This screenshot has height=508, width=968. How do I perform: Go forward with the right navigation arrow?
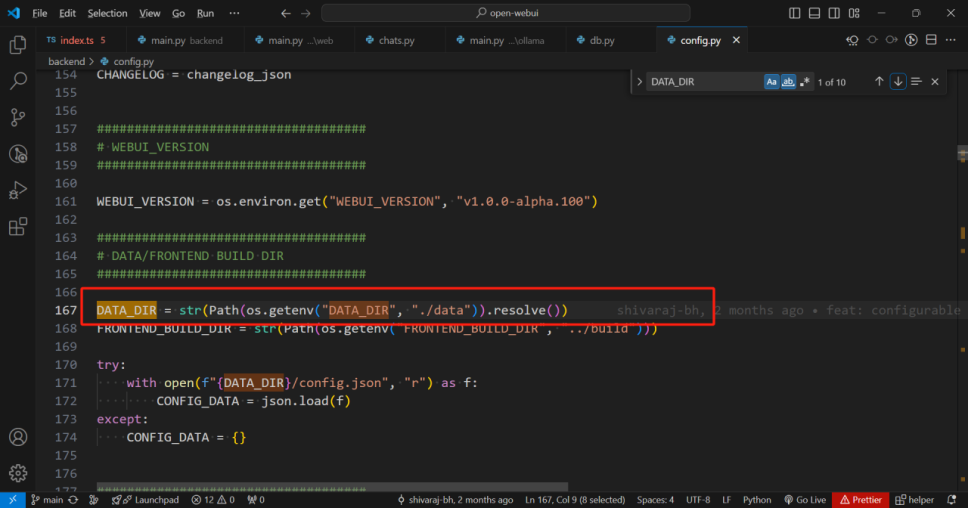306,13
